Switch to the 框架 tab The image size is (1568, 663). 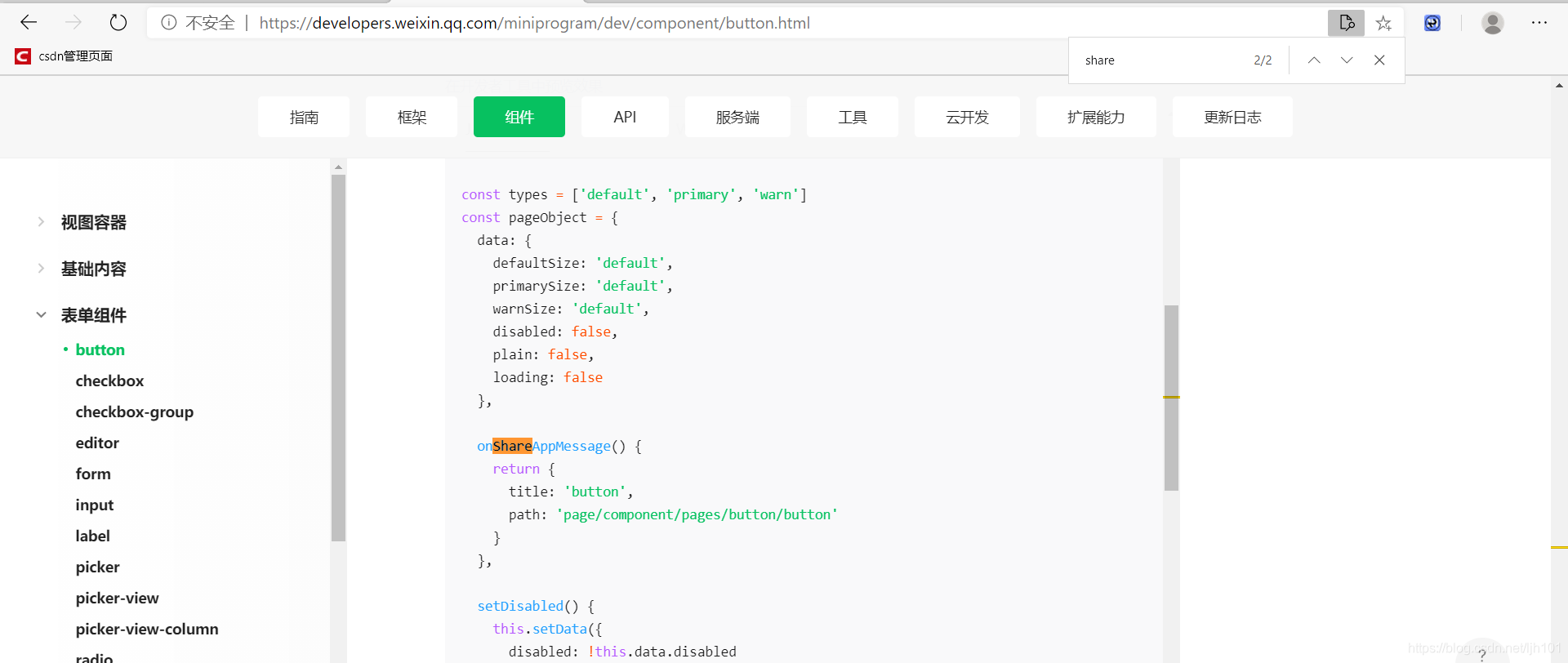(412, 117)
